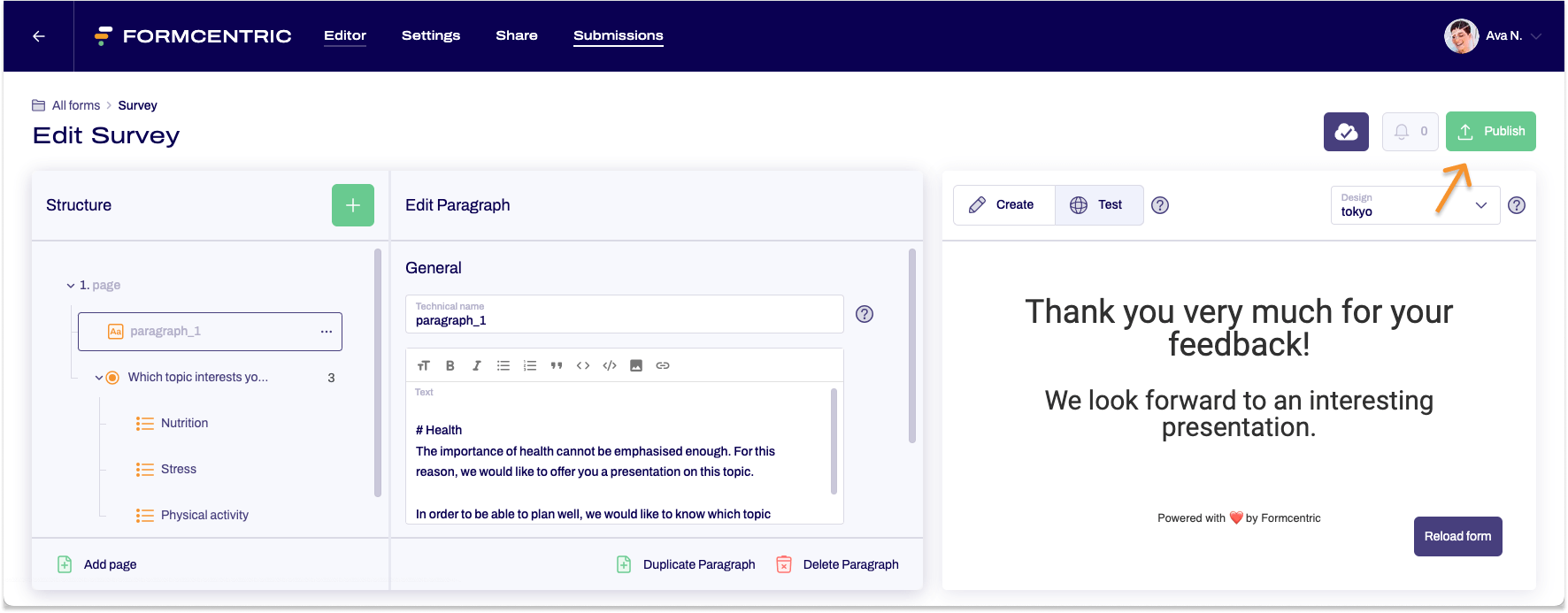
Task: Click the Add page icon
Action: coord(65,564)
